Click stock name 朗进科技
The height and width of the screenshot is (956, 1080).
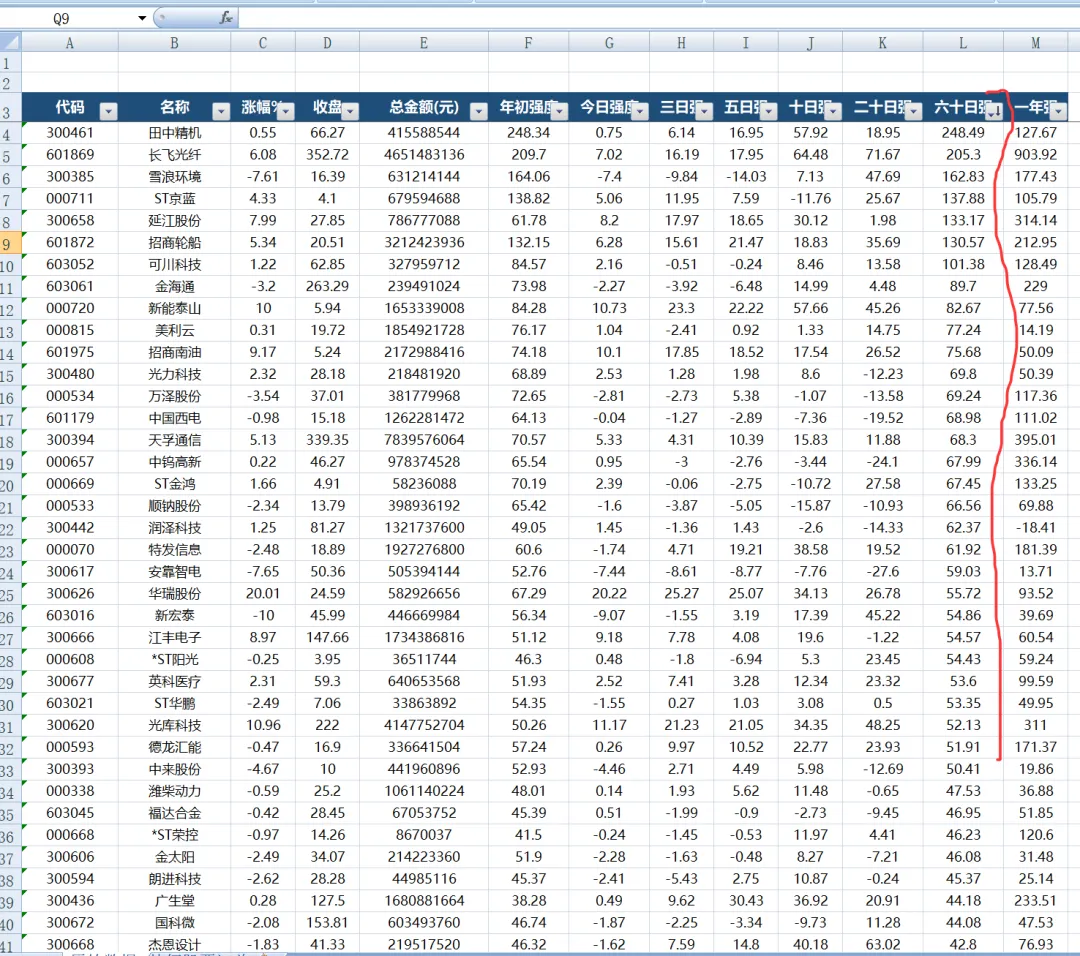174,879
